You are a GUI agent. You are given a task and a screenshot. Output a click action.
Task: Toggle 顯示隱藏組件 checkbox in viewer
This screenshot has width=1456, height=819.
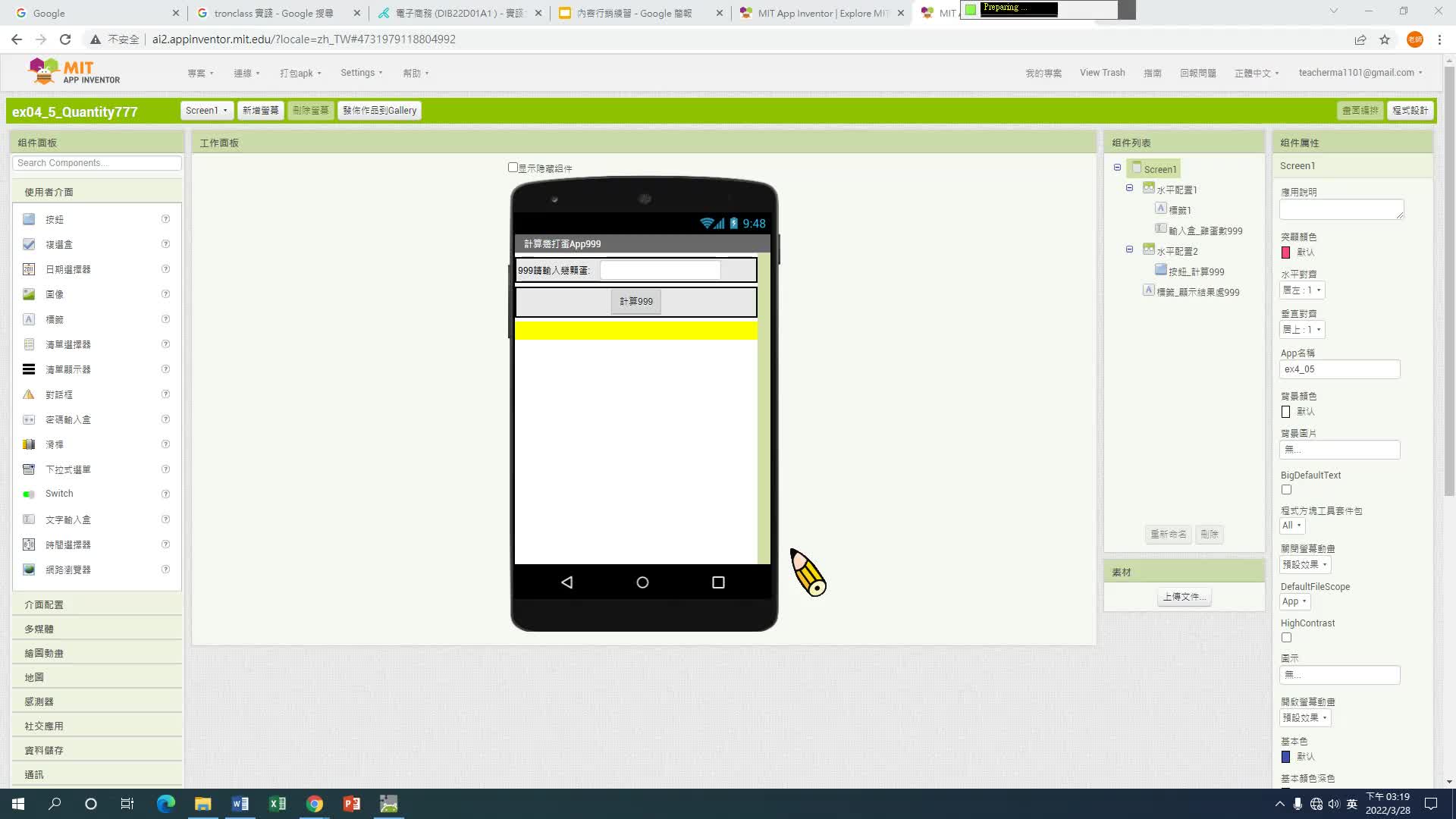tap(513, 168)
